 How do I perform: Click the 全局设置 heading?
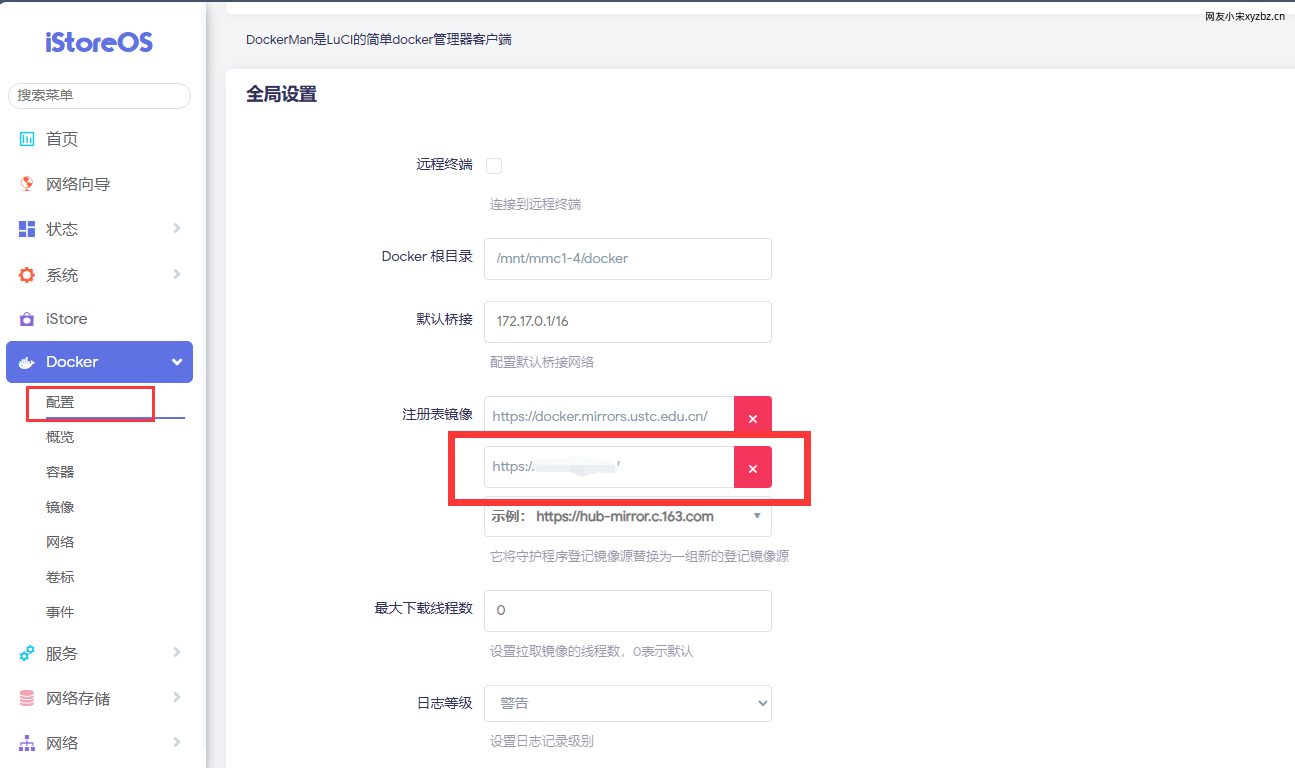coord(281,95)
